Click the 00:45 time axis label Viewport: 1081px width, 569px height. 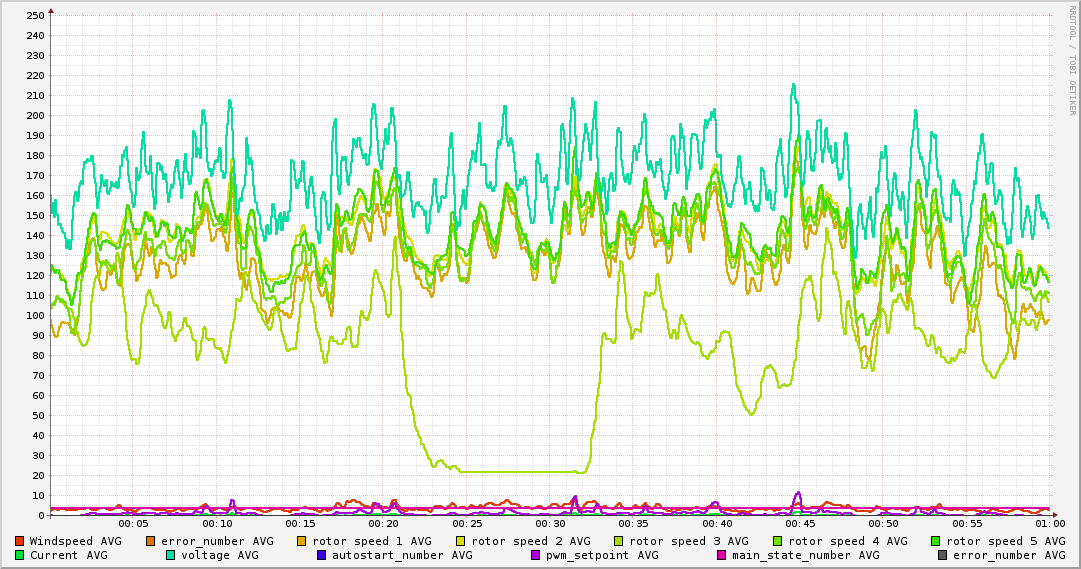coord(800,524)
